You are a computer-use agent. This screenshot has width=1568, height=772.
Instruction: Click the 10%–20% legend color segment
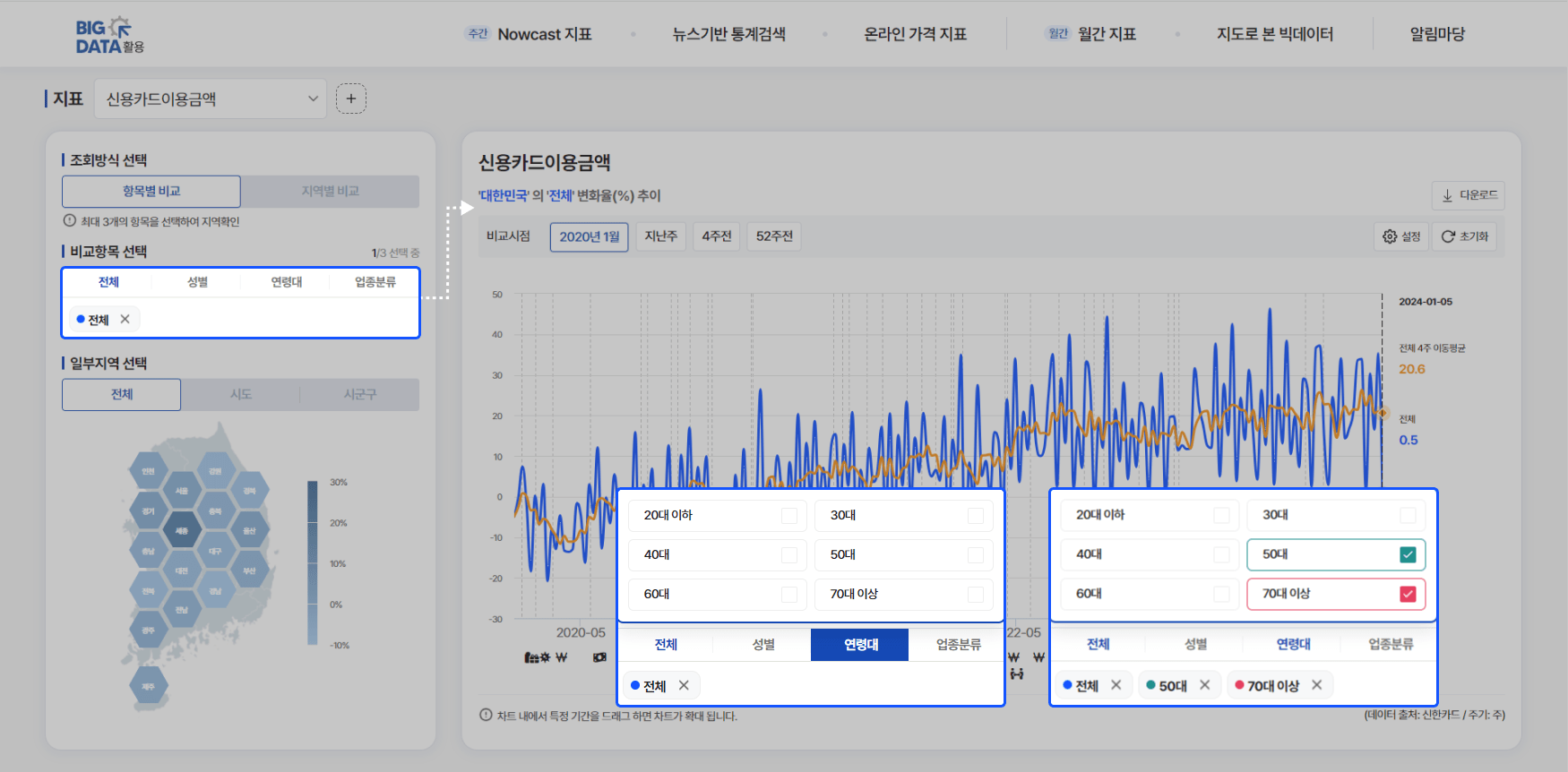click(313, 544)
